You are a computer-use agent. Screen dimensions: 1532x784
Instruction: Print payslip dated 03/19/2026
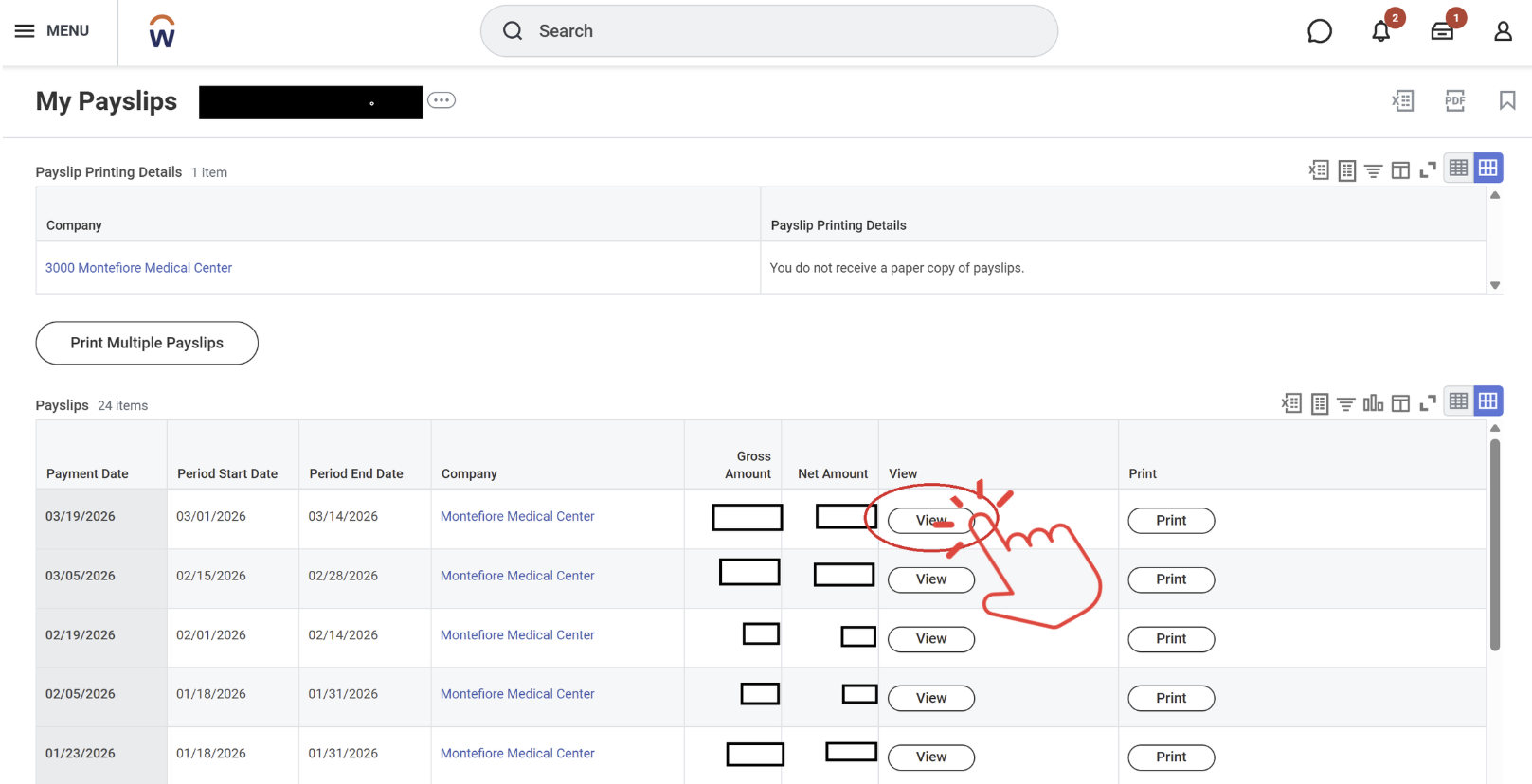[1171, 521]
